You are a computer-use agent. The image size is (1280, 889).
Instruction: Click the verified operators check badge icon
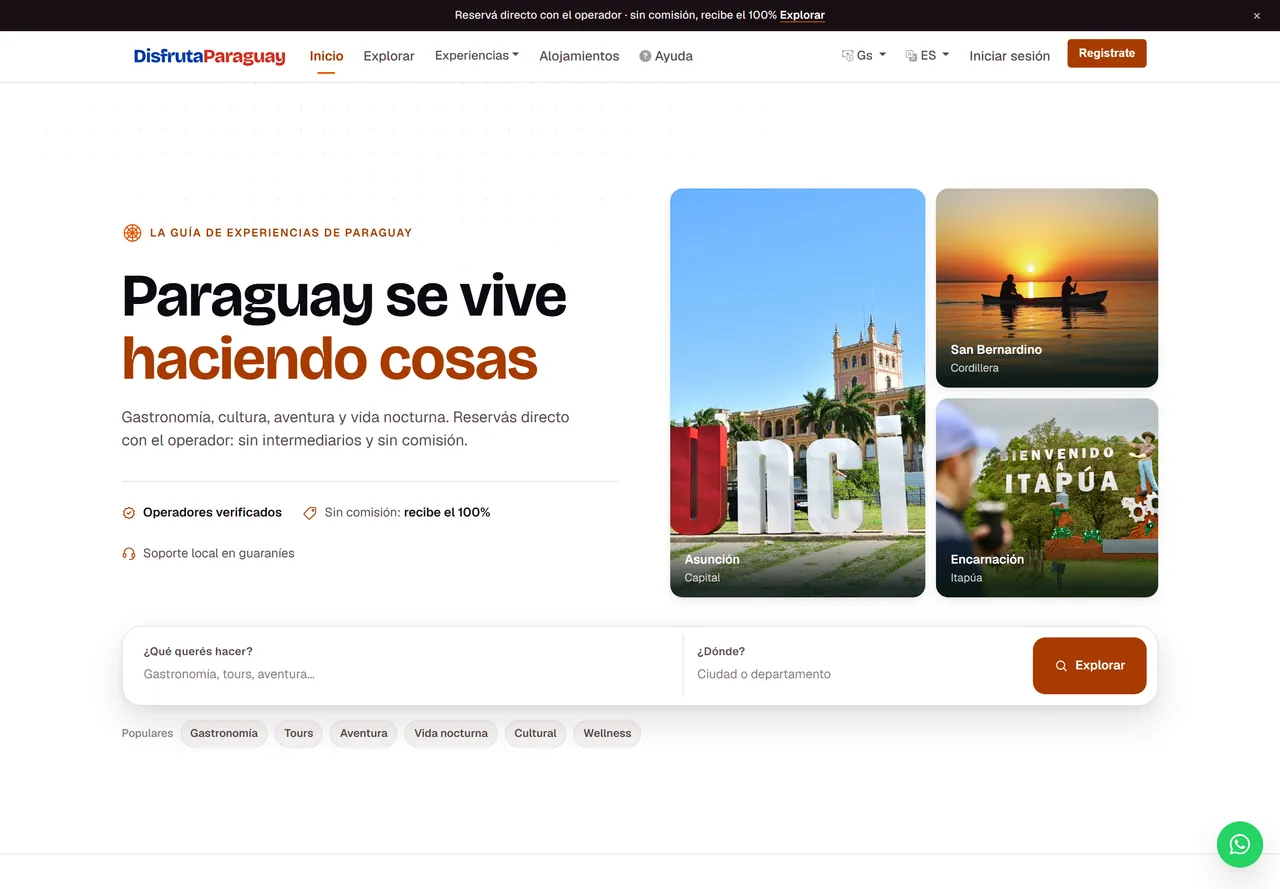point(129,513)
